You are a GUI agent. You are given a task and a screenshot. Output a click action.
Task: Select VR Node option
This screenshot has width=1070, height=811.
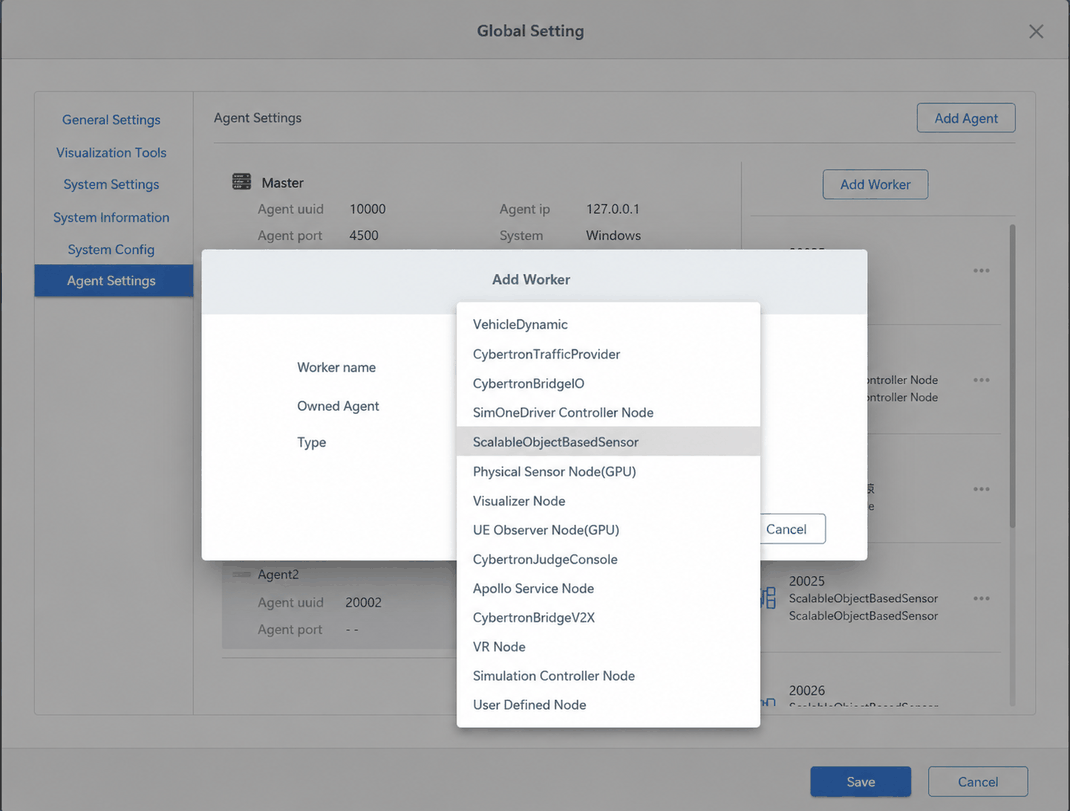point(608,646)
